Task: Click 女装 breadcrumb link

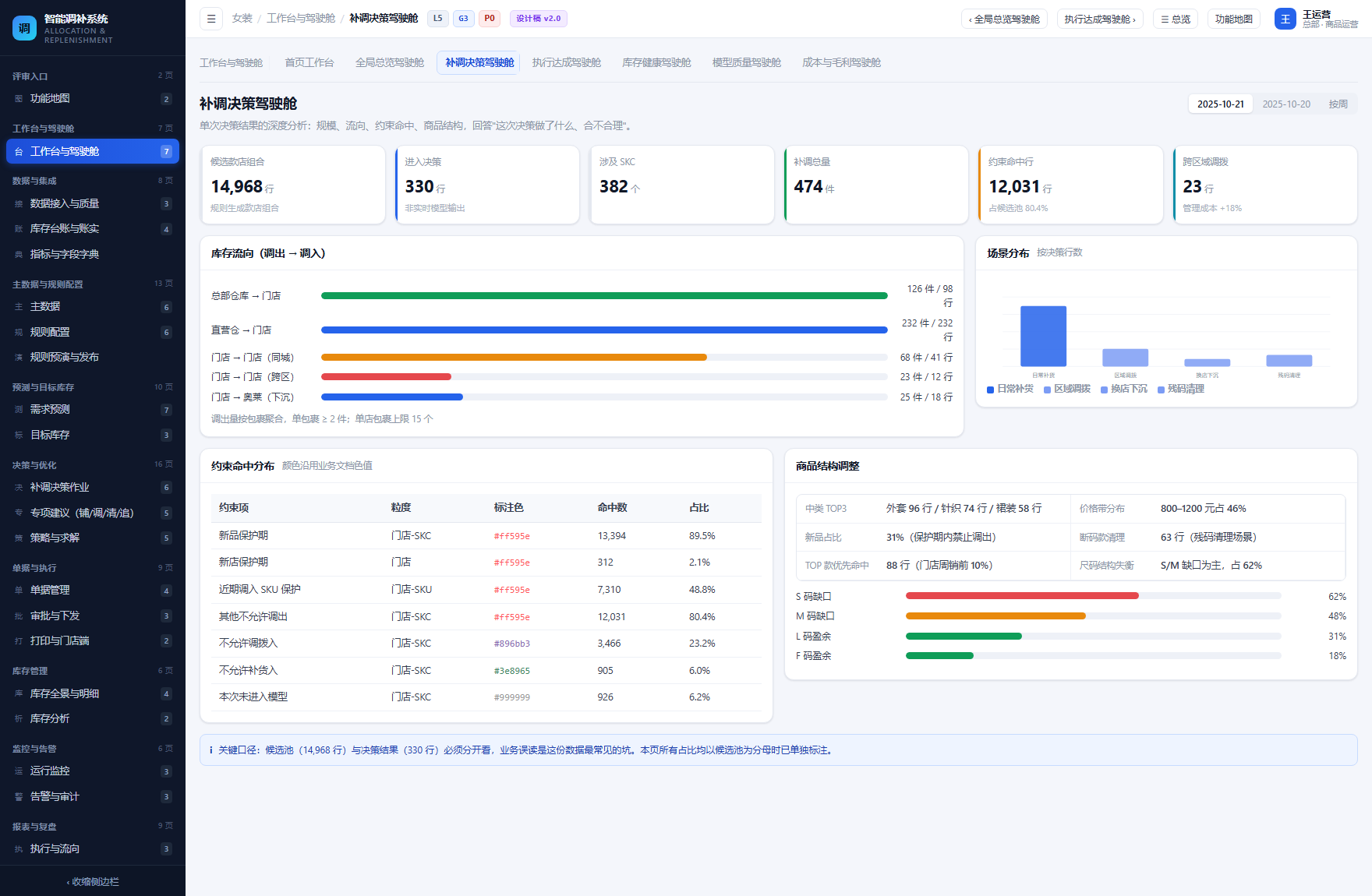Action: pos(242,18)
